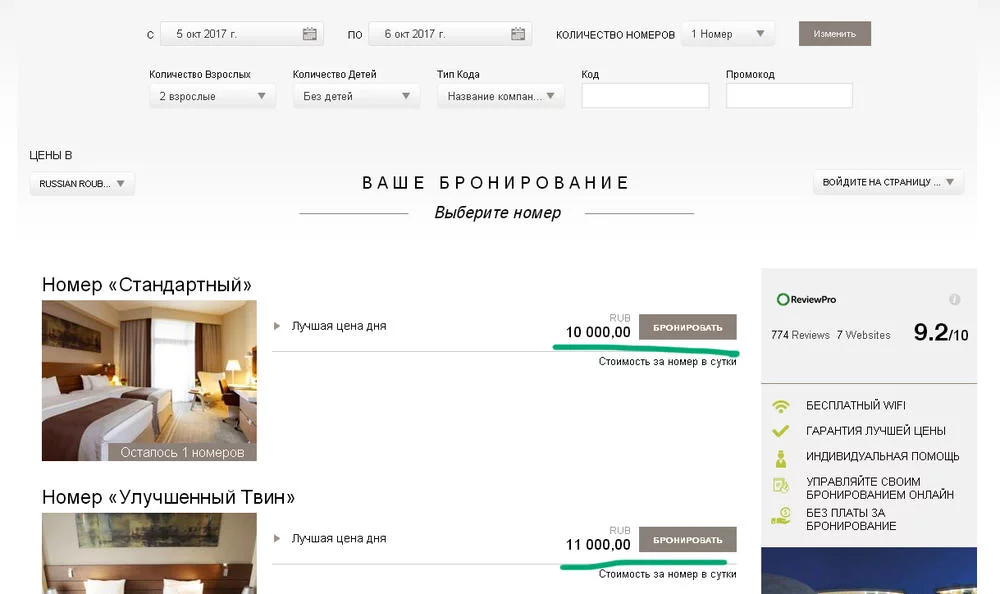The width and height of the screenshot is (1000, 594).
Task: Click the best price guarantee checkmark icon
Action: pos(781,431)
